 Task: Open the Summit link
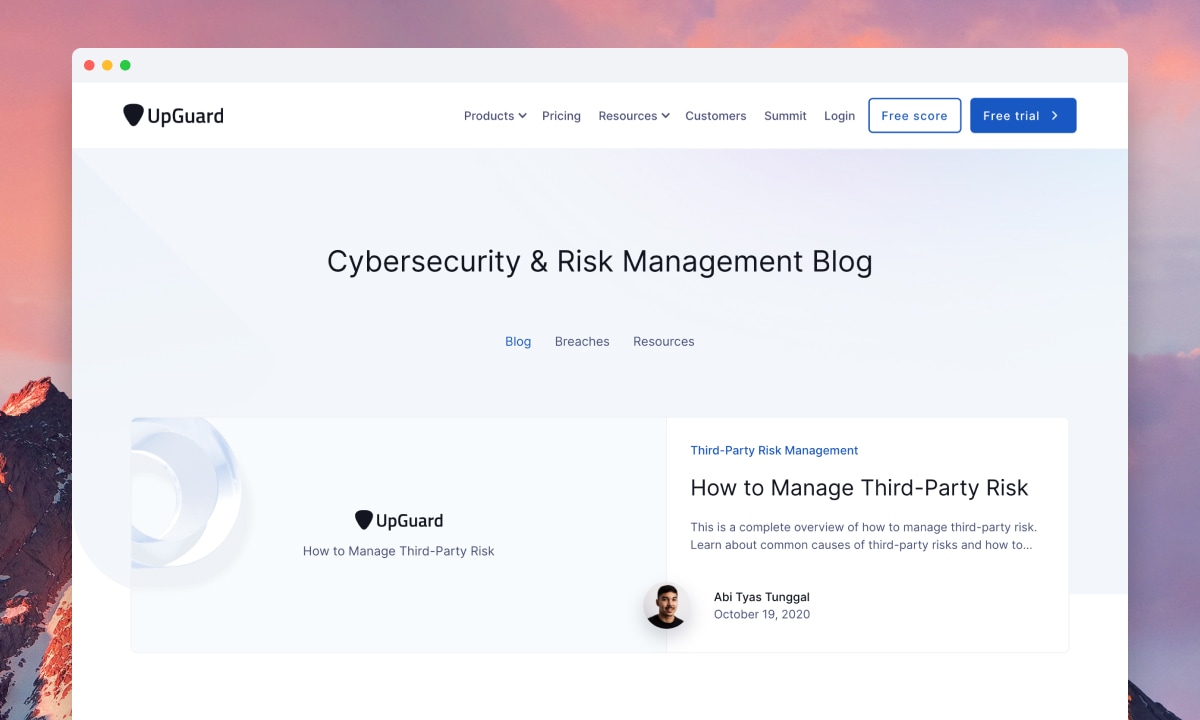tap(785, 116)
